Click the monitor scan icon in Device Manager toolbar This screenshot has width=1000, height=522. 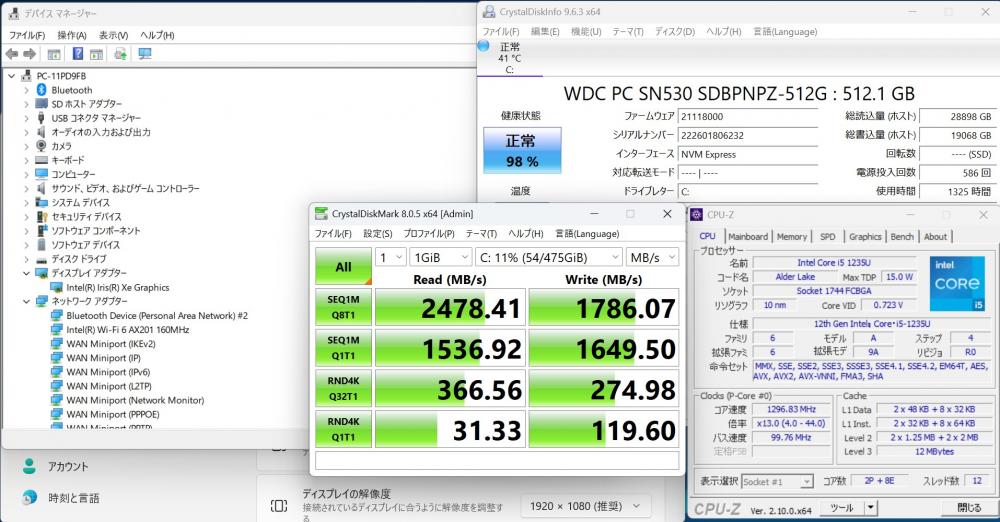click(x=145, y=54)
